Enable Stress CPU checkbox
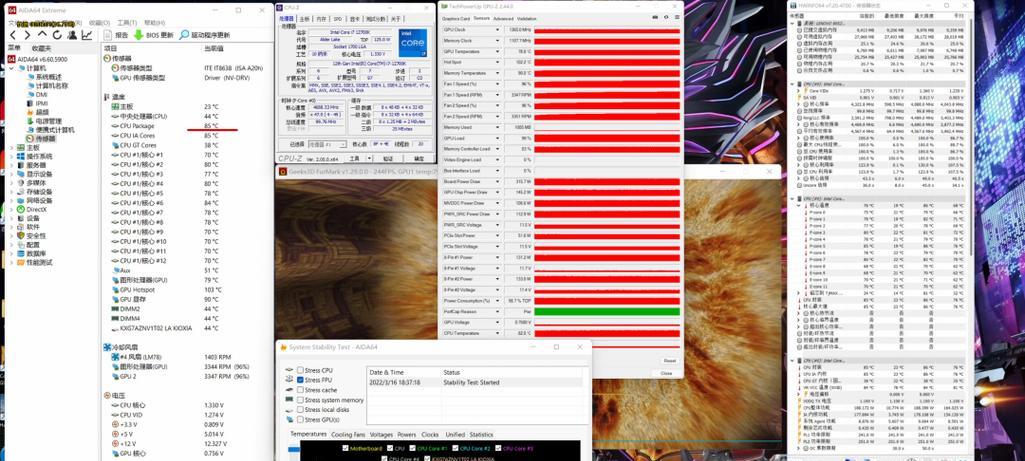1025x461 pixels. pos(300,370)
